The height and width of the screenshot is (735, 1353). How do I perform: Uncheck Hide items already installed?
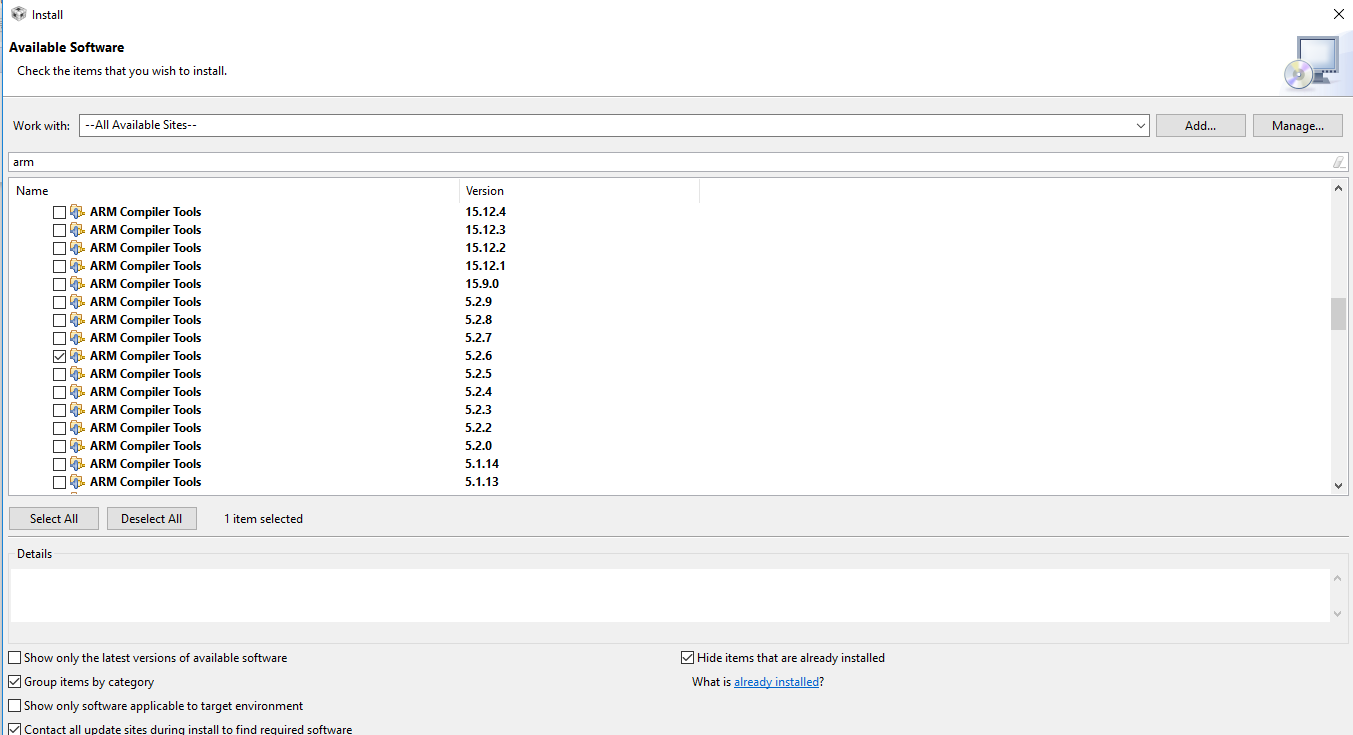pos(687,658)
